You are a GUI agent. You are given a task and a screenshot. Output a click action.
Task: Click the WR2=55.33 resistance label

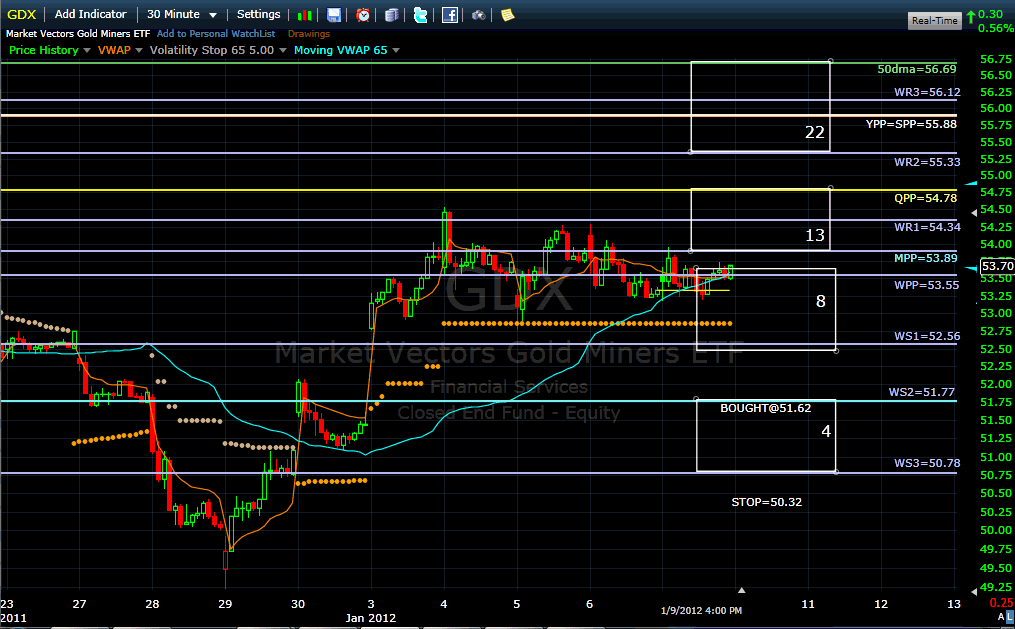pos(927,162)
